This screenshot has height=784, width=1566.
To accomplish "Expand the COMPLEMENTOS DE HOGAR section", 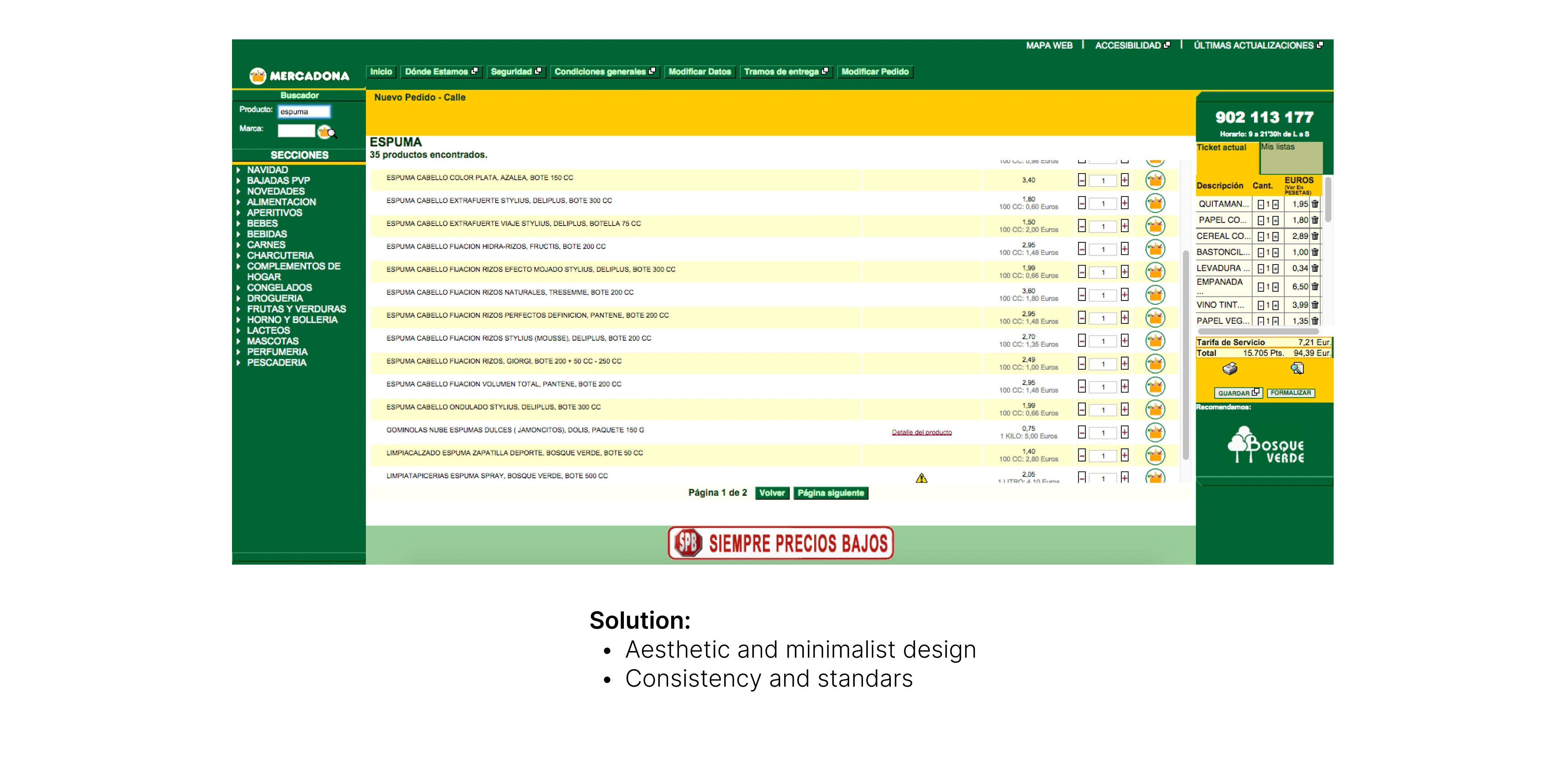I will [x=293, y=272].
